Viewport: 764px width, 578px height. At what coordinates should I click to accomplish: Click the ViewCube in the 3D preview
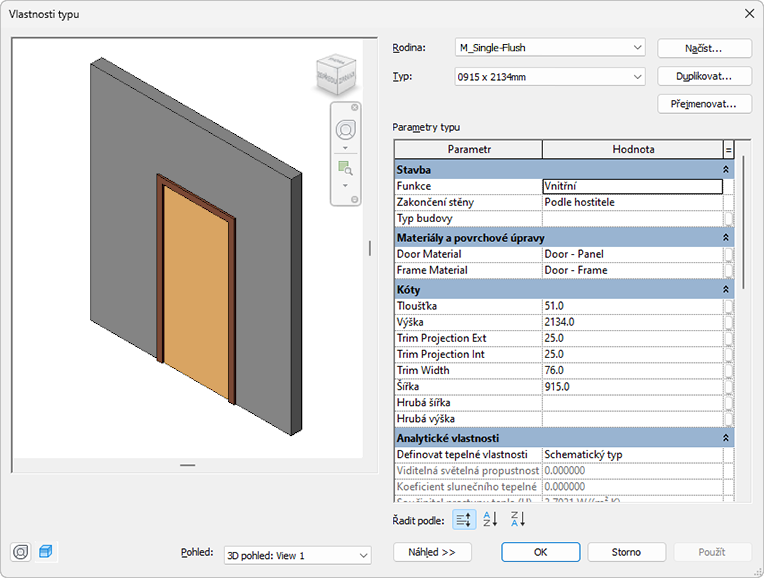point(336,75)
